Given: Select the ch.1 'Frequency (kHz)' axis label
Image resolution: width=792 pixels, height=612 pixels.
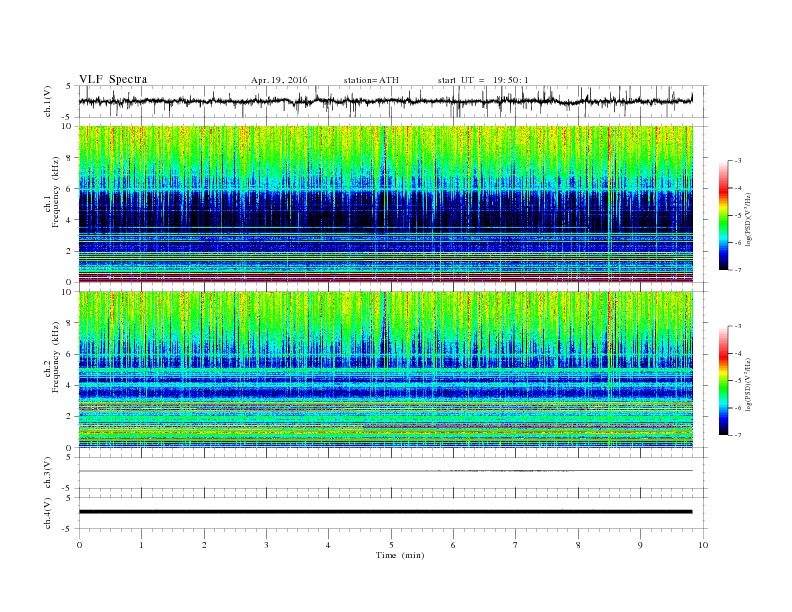Looking at the screenshot, I should coord(55,192).
